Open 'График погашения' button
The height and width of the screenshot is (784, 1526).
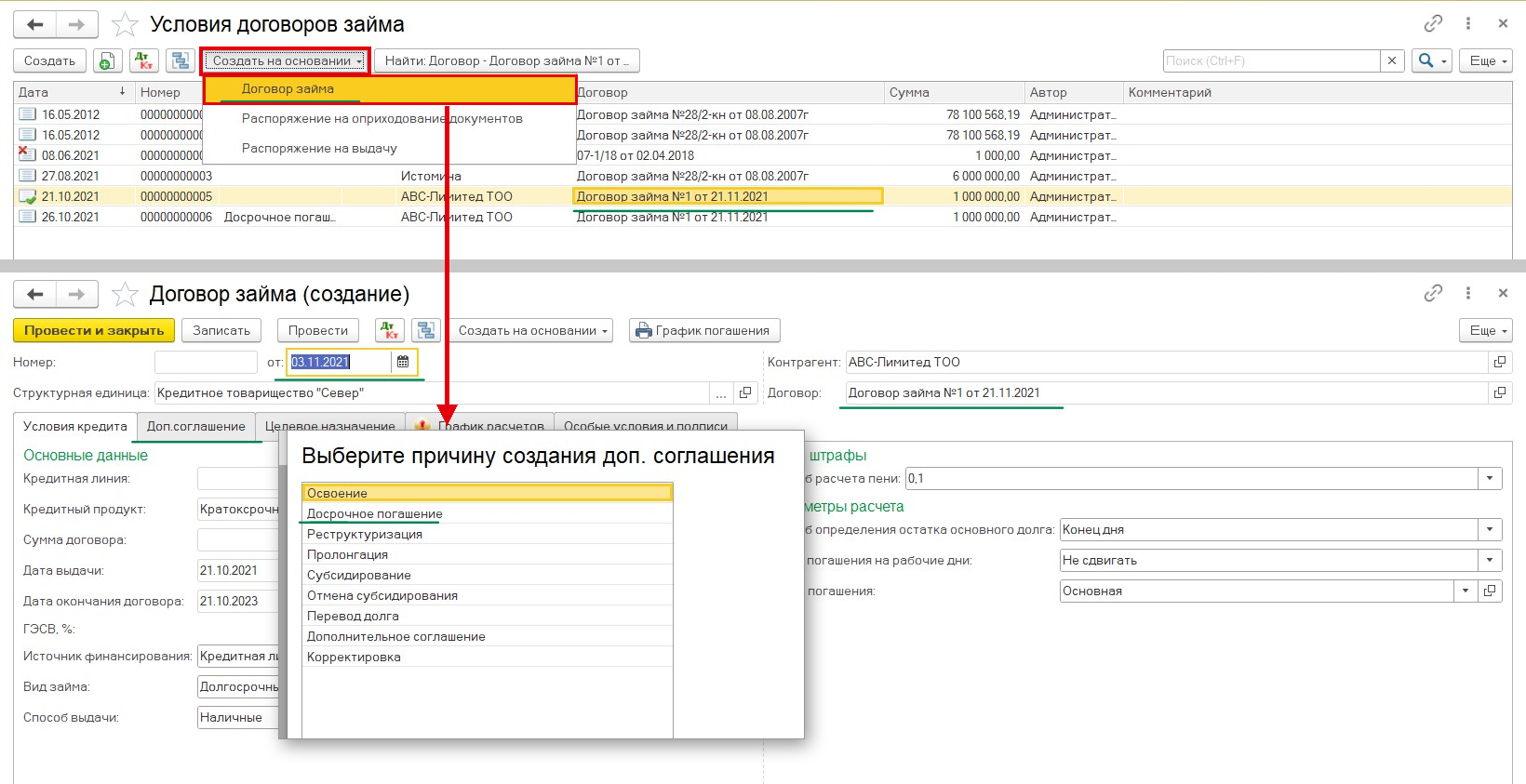[704, 331]
